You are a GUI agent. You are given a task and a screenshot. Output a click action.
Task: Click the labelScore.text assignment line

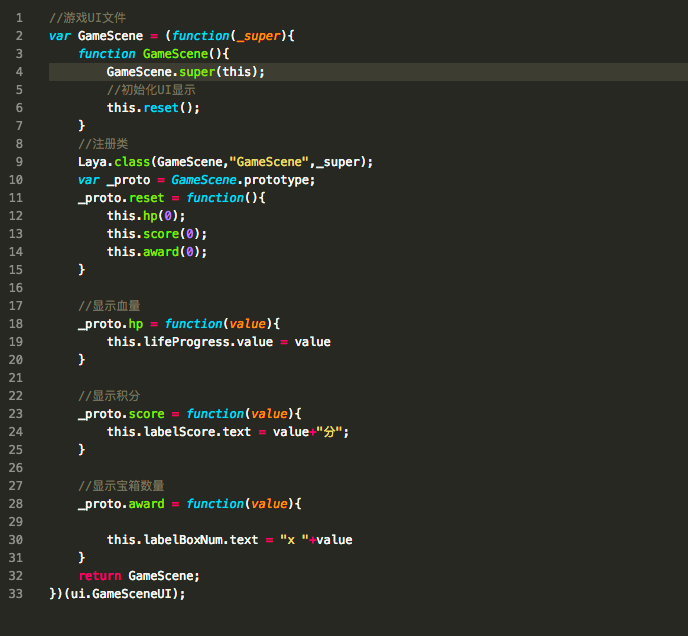pyautogui.click(x=229, y=432)
